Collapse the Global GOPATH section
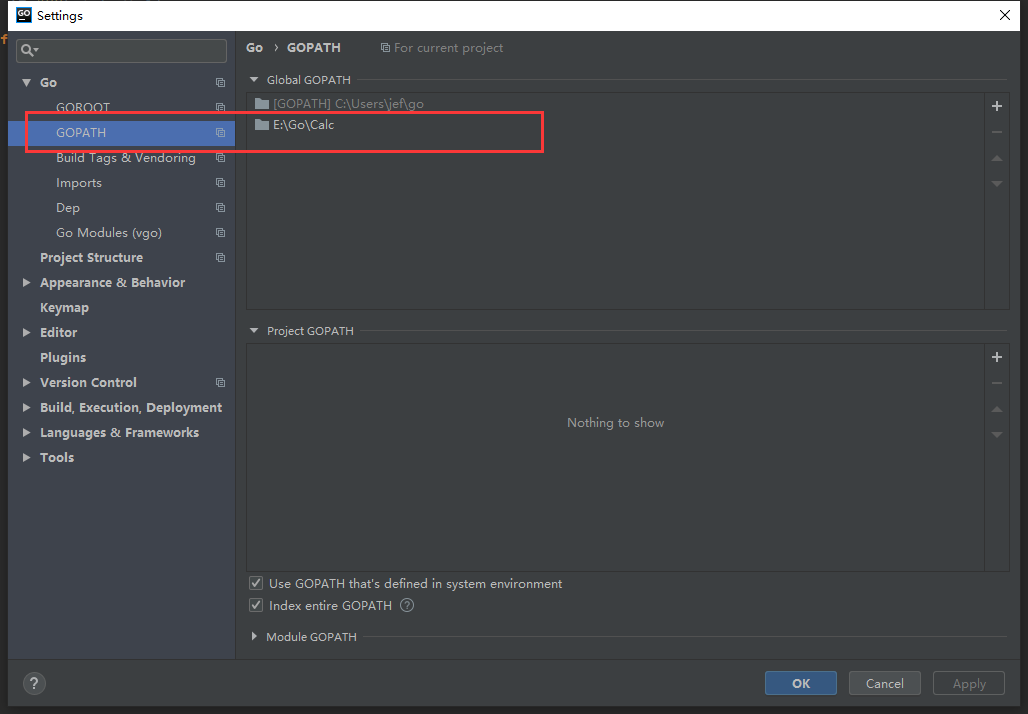This screenshot has height=714, width=1028. tap(254, 79)
